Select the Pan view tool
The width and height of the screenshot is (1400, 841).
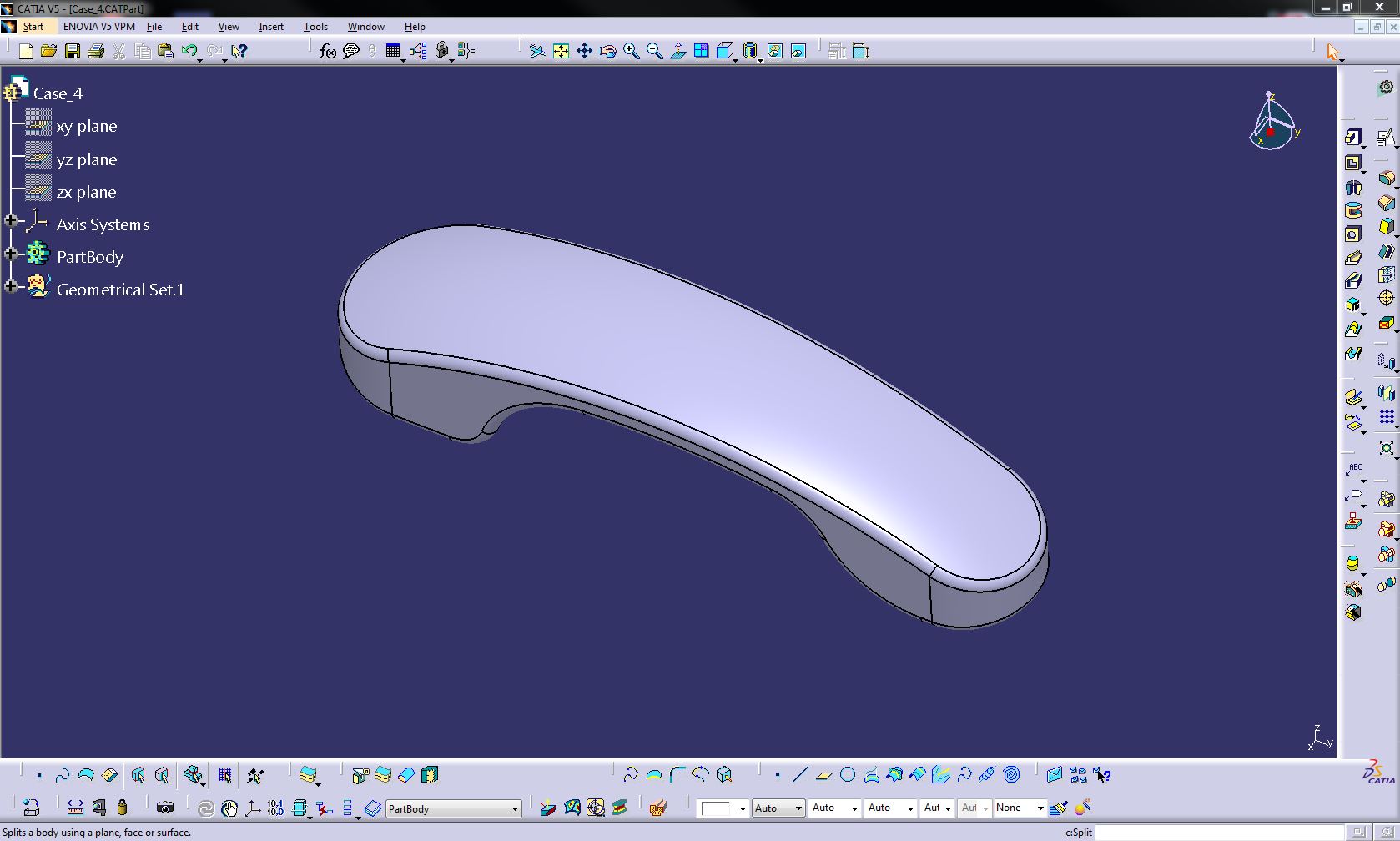tap(585, 52)
